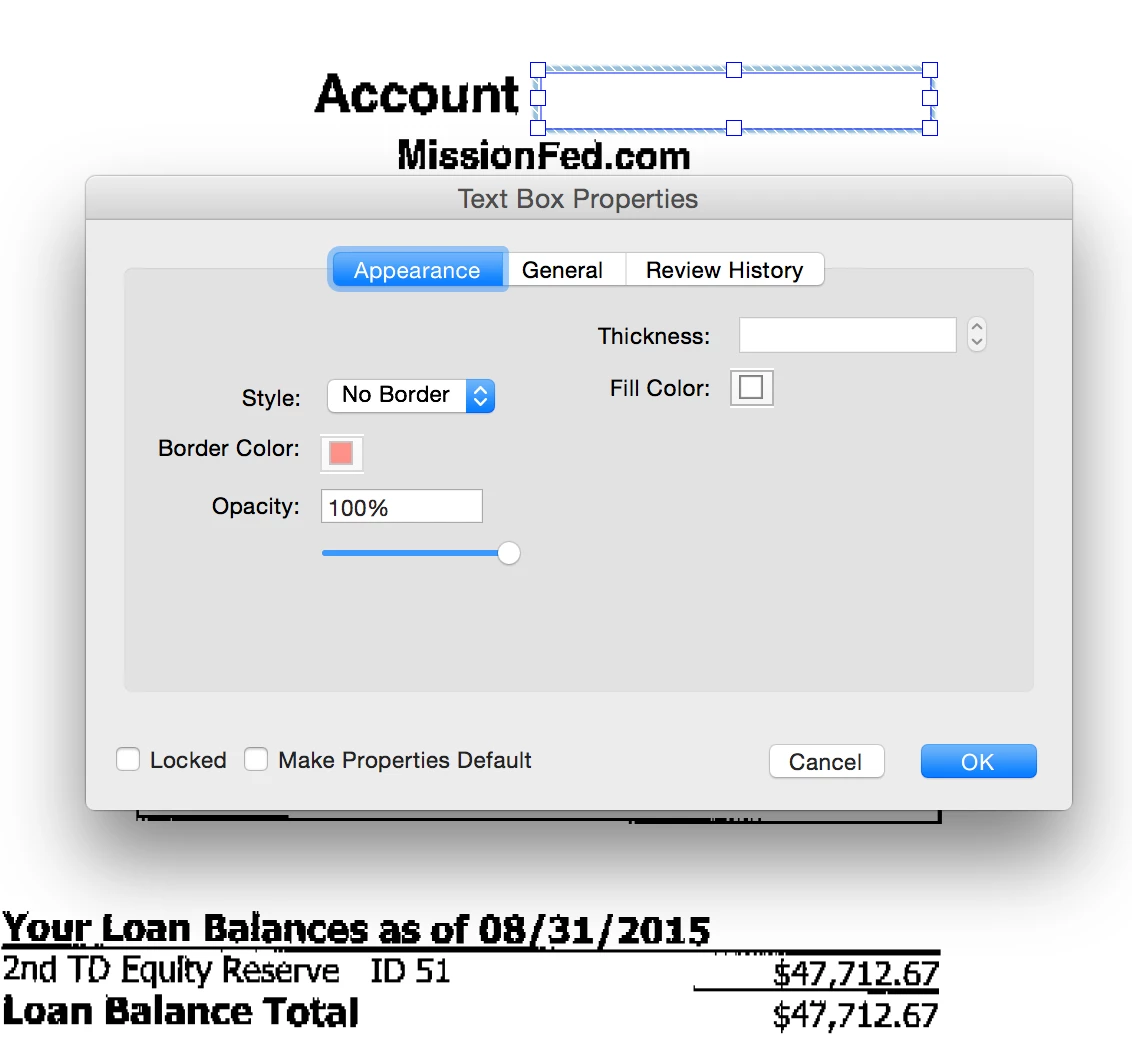Click the 'Loan Balance Total' label

pos(180,1011)
